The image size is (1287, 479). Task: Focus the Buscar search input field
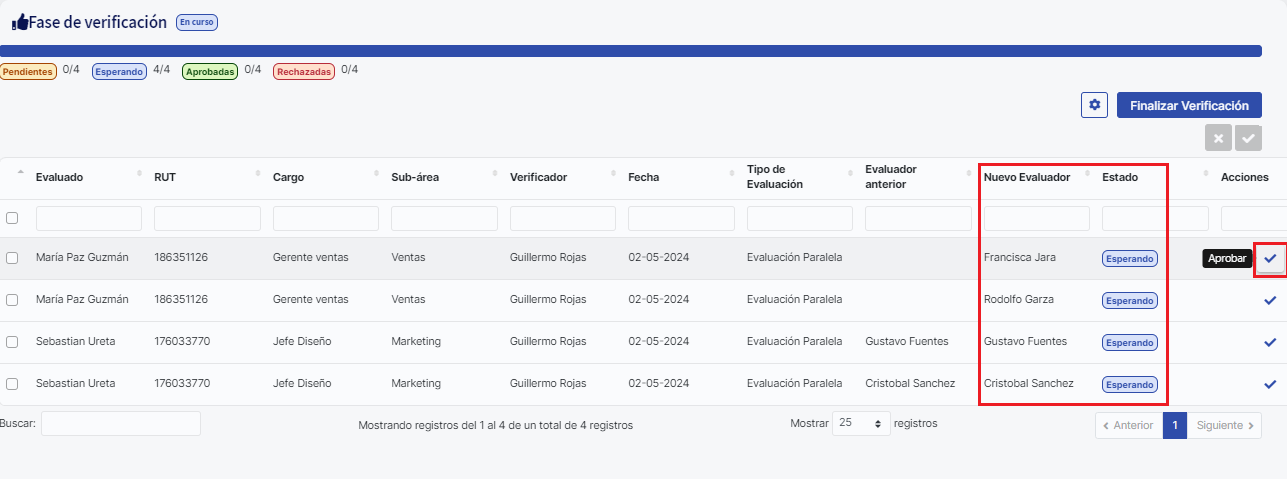(x=120, y=424)
